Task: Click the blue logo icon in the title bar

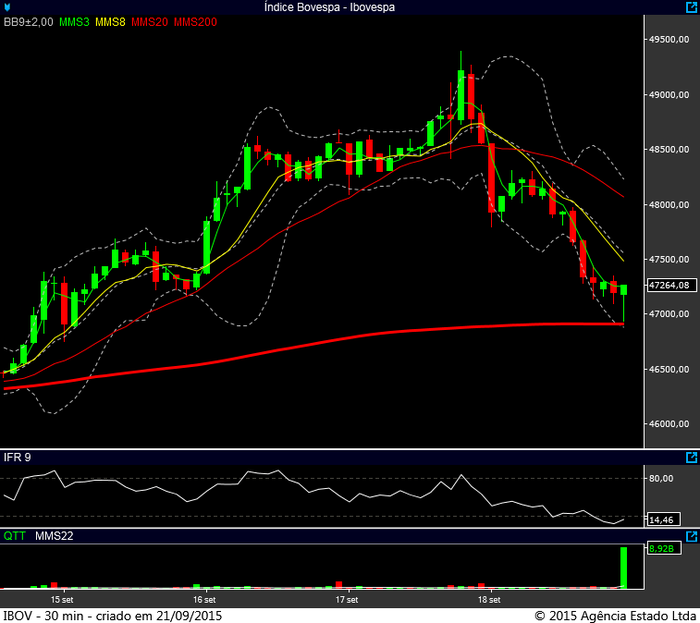Action: [x=9, y=7]
